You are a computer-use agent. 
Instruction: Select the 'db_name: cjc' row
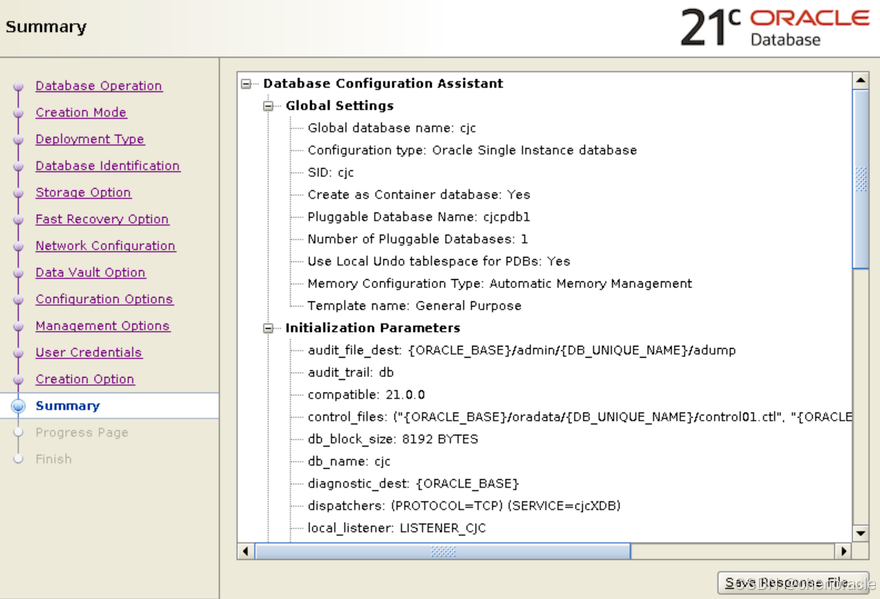pos(349,461)
